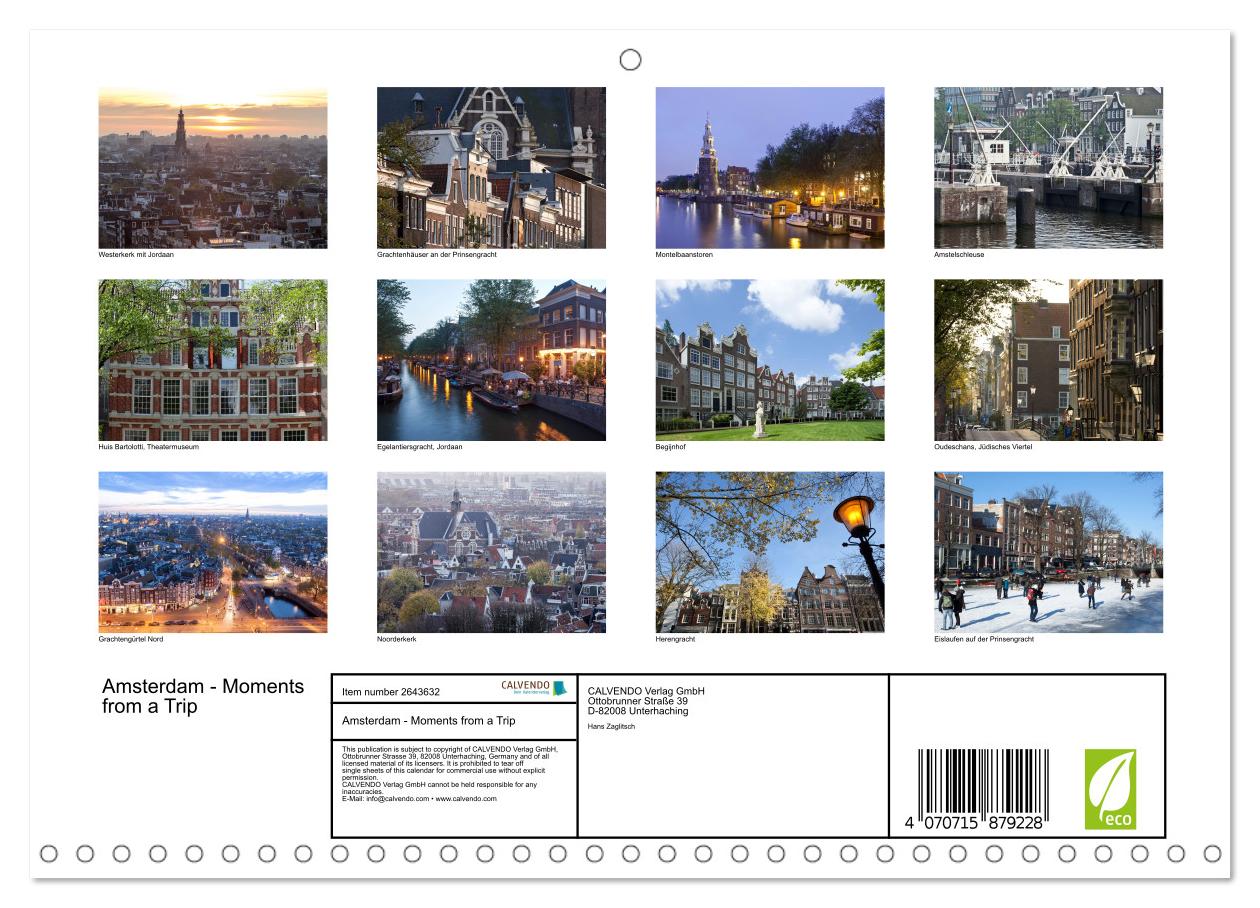
Task: Click the Noorderkerk photo
Action: pos(491,552)
